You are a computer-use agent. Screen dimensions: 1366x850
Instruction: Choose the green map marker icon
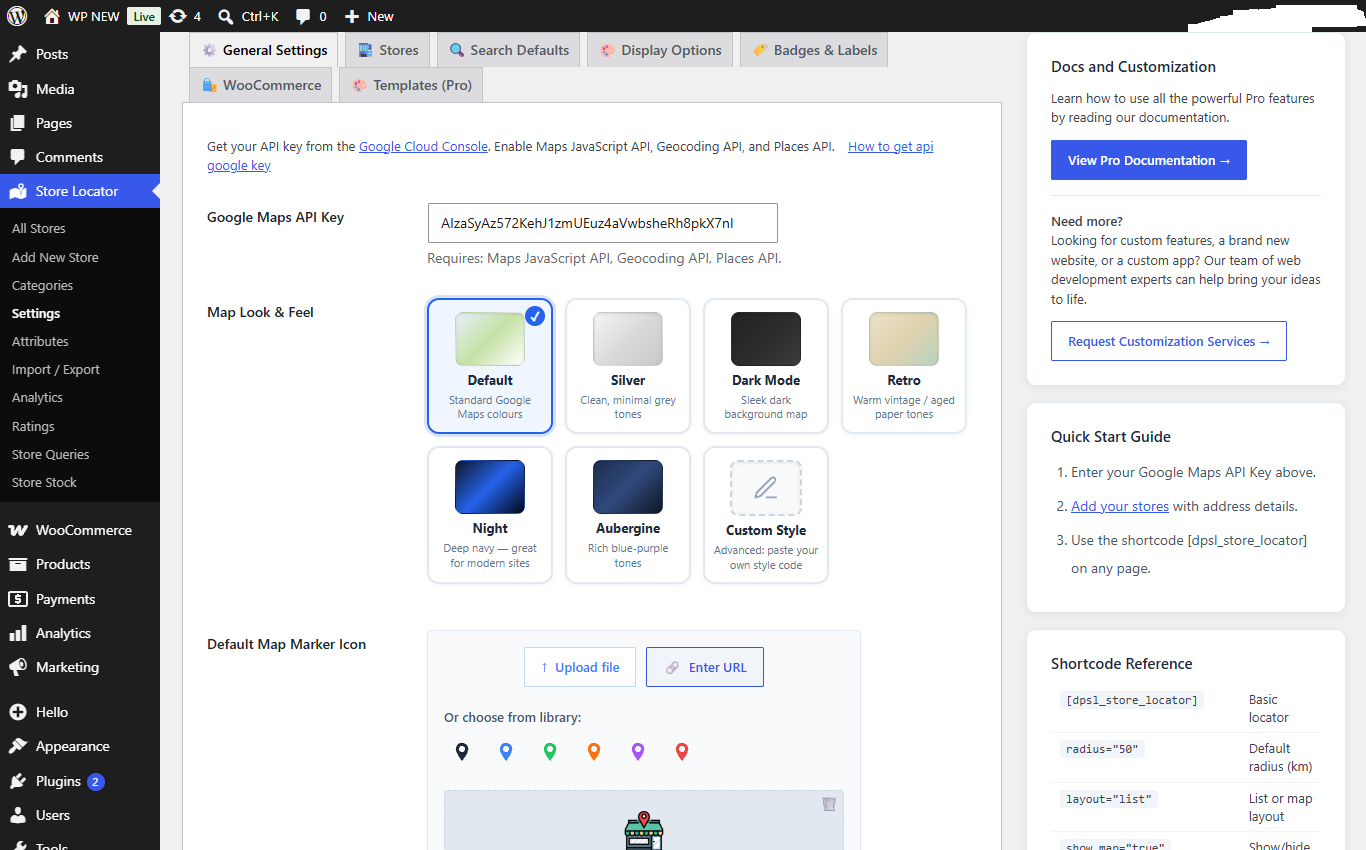(550, 751)
